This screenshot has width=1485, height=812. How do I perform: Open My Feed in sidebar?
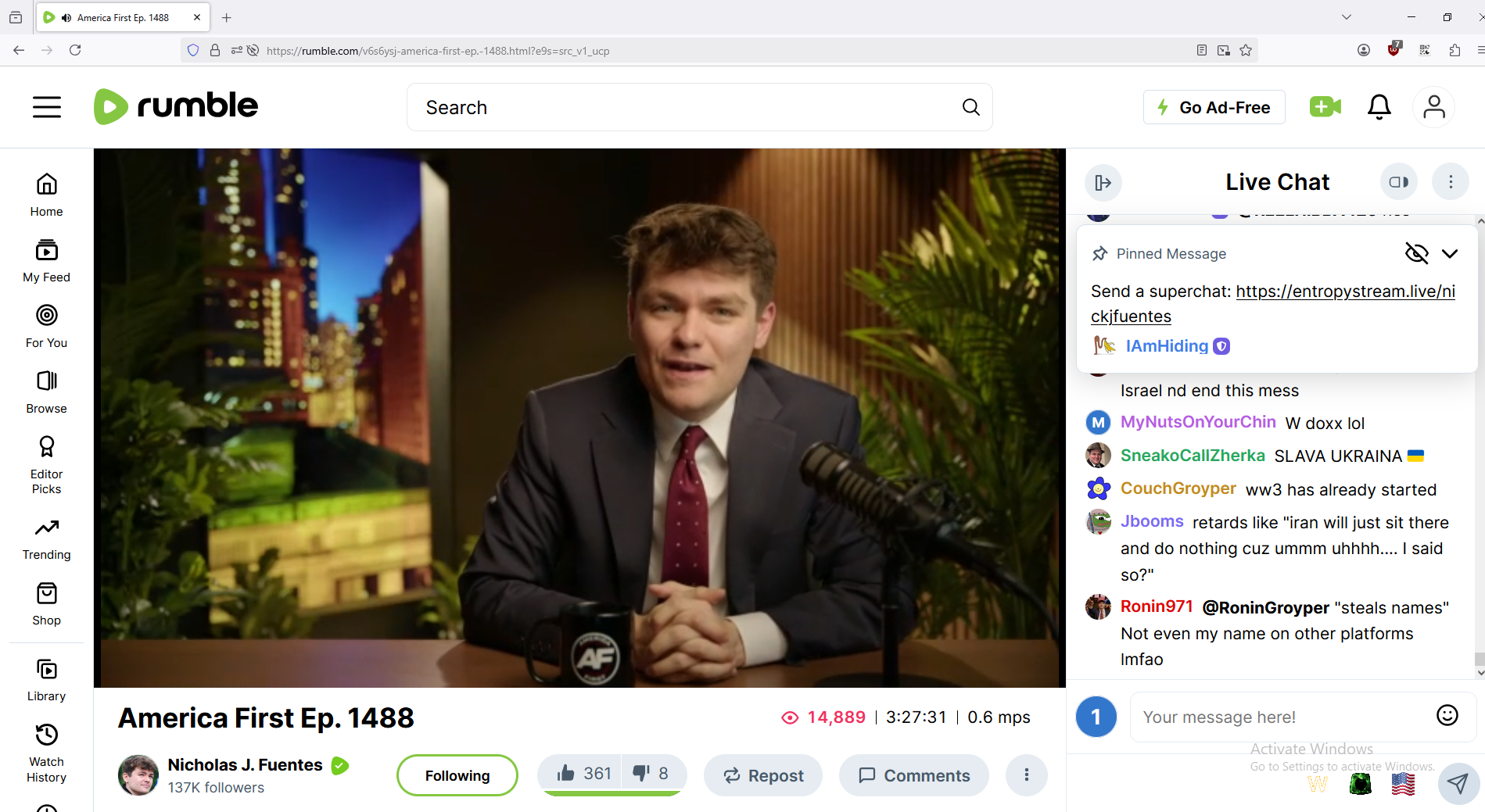coord(47,261)
